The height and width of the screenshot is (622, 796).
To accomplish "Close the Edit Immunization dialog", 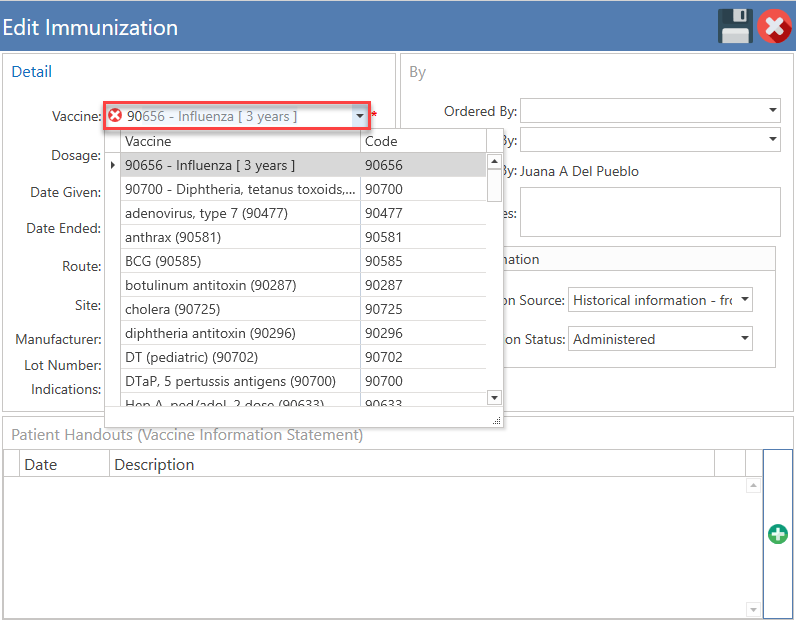I will click(774, 26).
